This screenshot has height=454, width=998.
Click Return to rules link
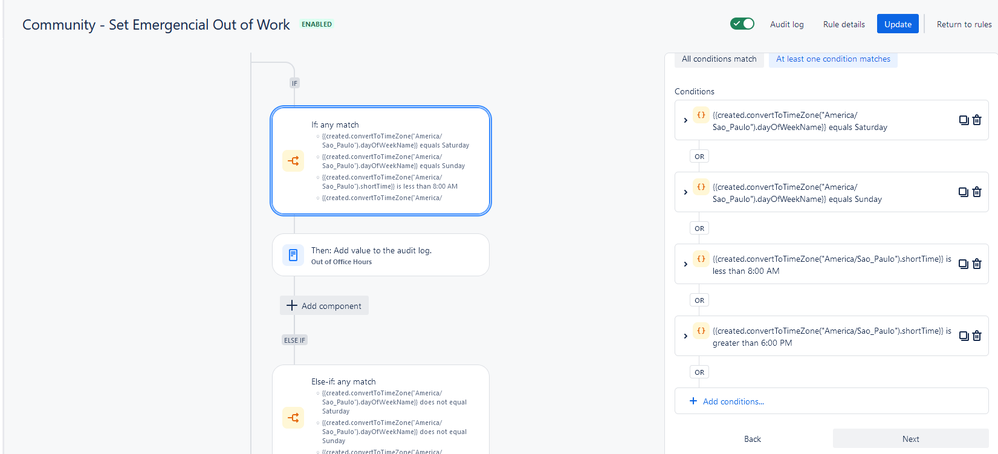click(x=964, y=24)
